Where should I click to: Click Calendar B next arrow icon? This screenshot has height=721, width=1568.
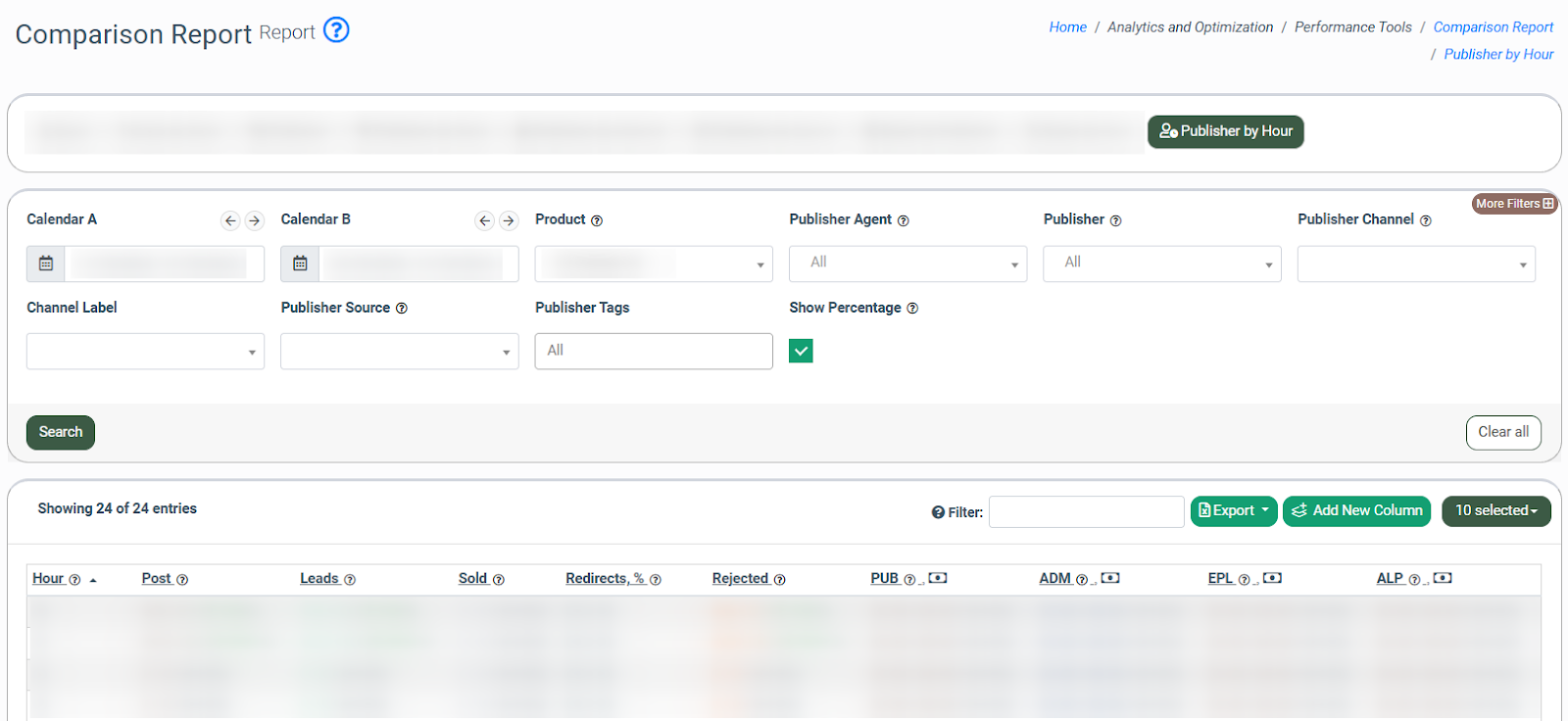pyautogui.click(x=508, y=220)
